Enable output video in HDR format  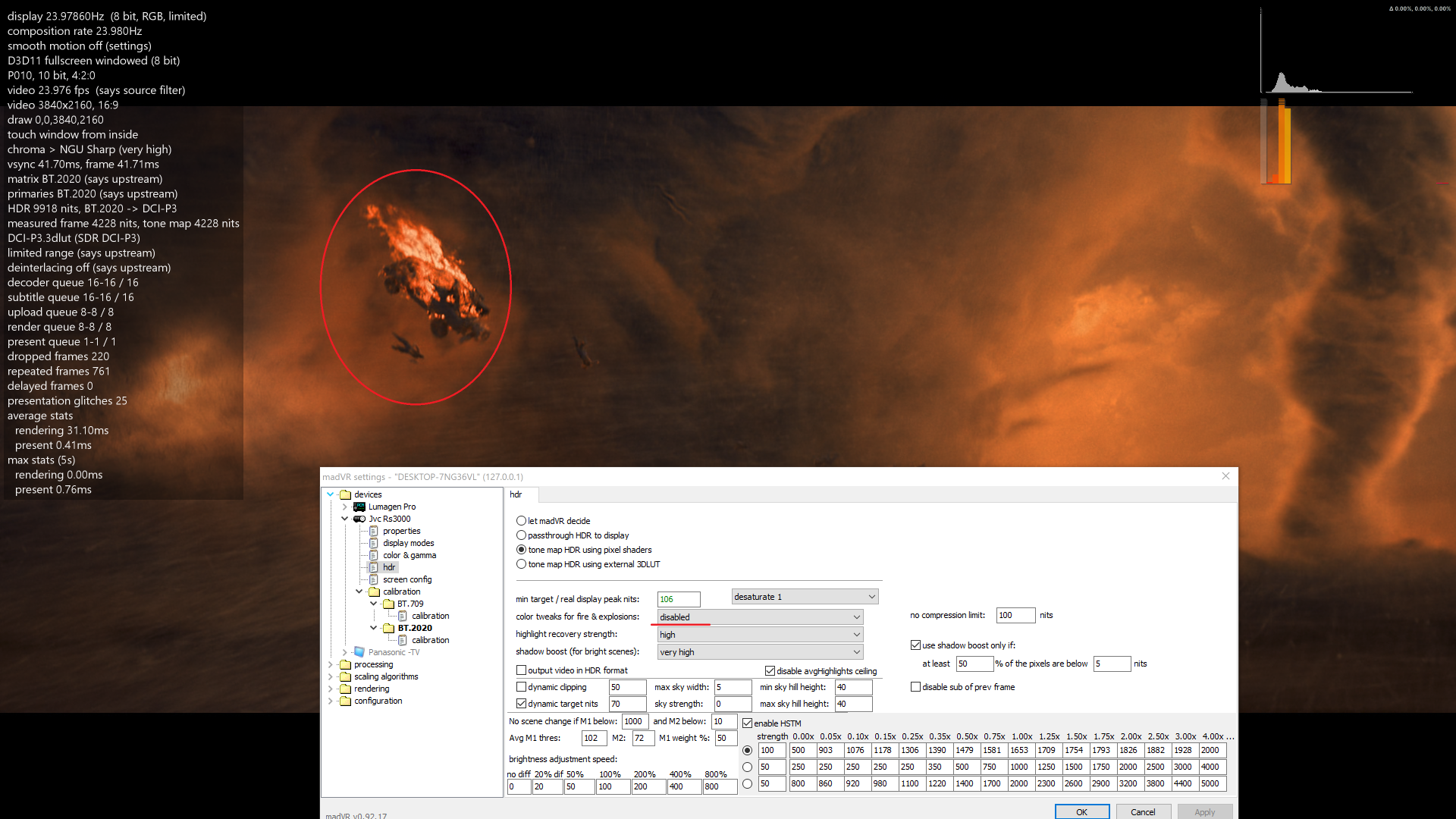tap(522, 670)
